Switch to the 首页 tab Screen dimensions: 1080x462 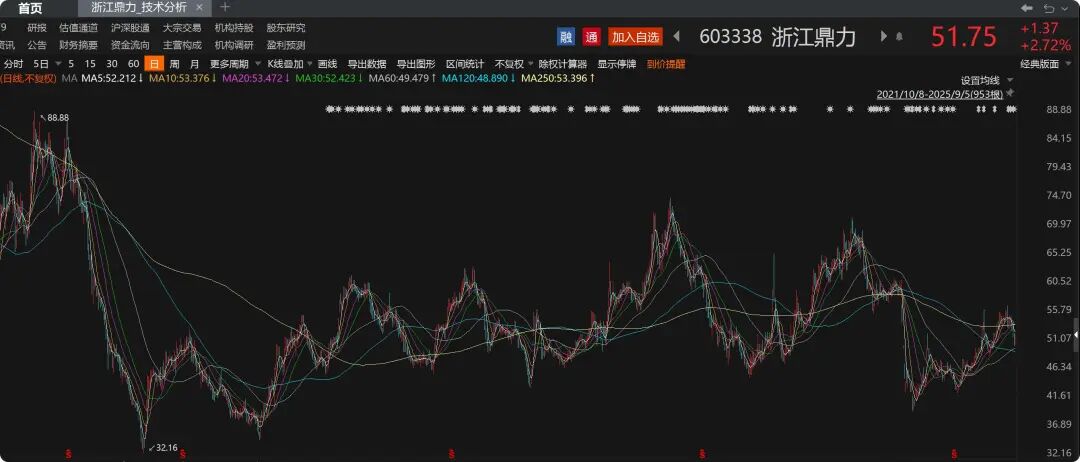coord(30,7)
